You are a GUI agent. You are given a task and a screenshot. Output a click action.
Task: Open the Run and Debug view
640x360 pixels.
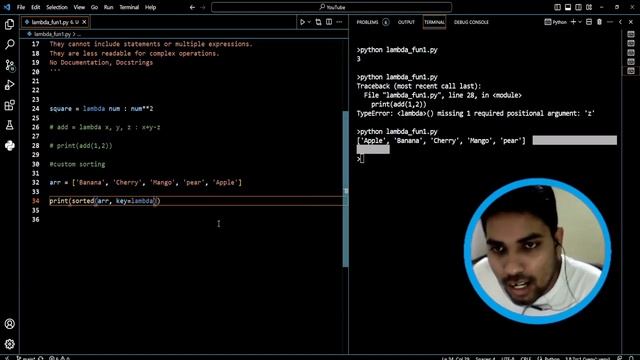coord(9,85)
